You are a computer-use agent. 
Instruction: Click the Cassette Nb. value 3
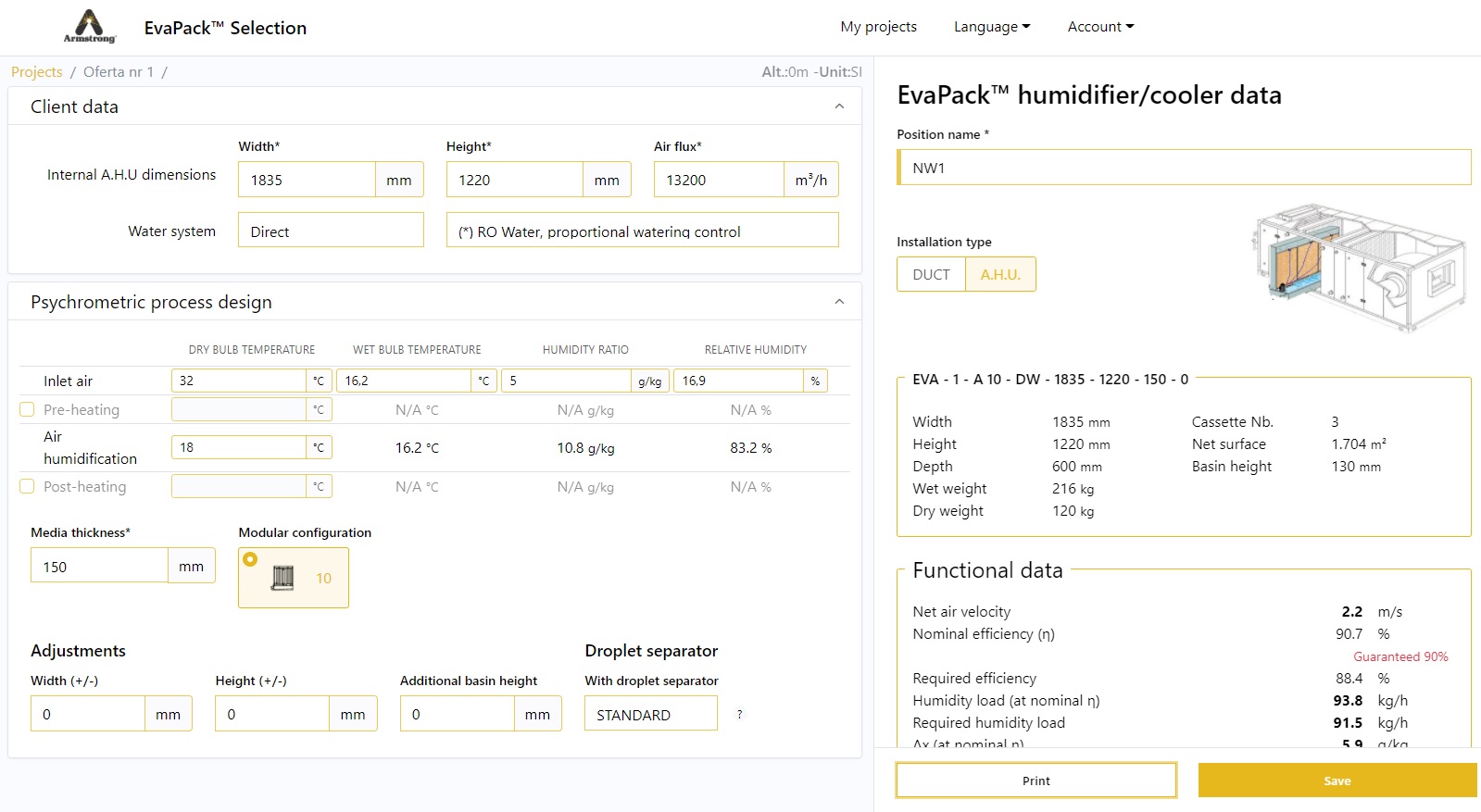[x=1335, y=422]
